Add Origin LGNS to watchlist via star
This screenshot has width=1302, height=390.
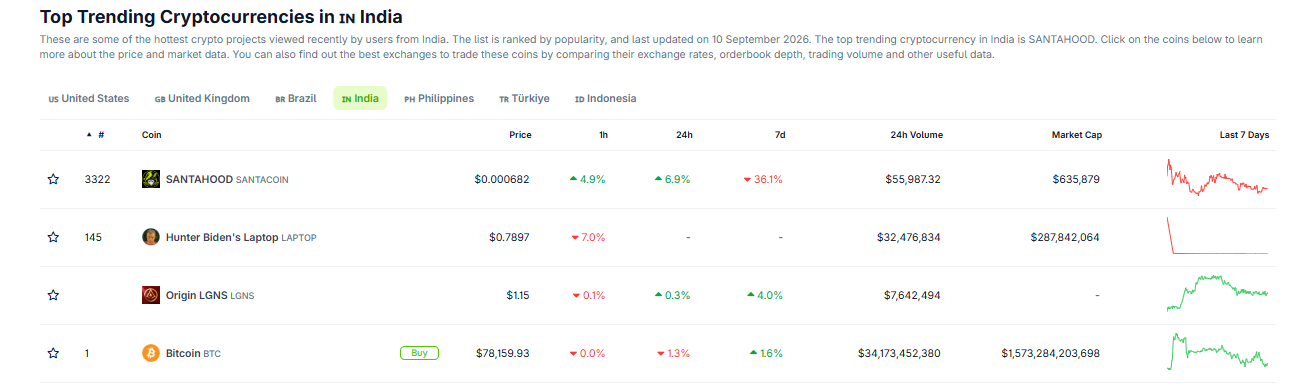pos(53,296)
